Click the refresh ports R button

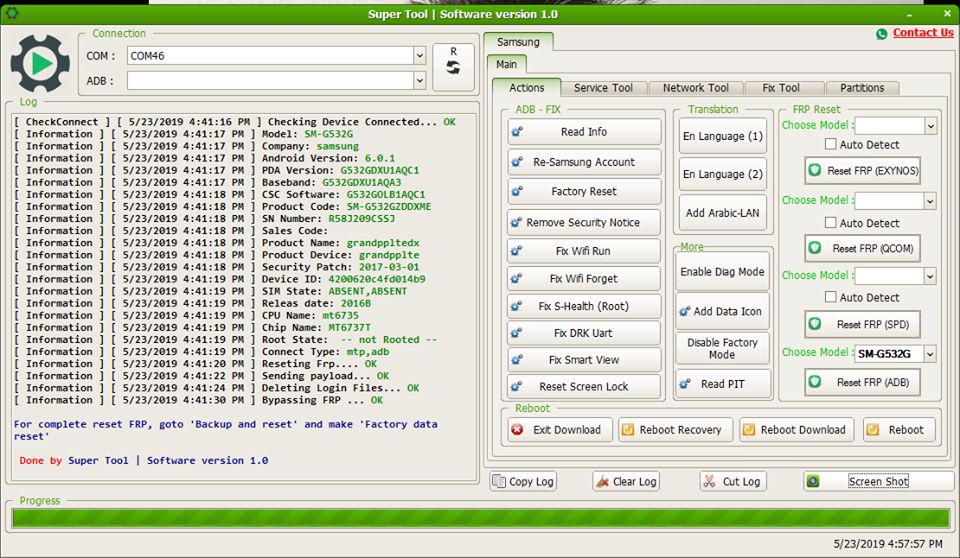coord(453,67)
